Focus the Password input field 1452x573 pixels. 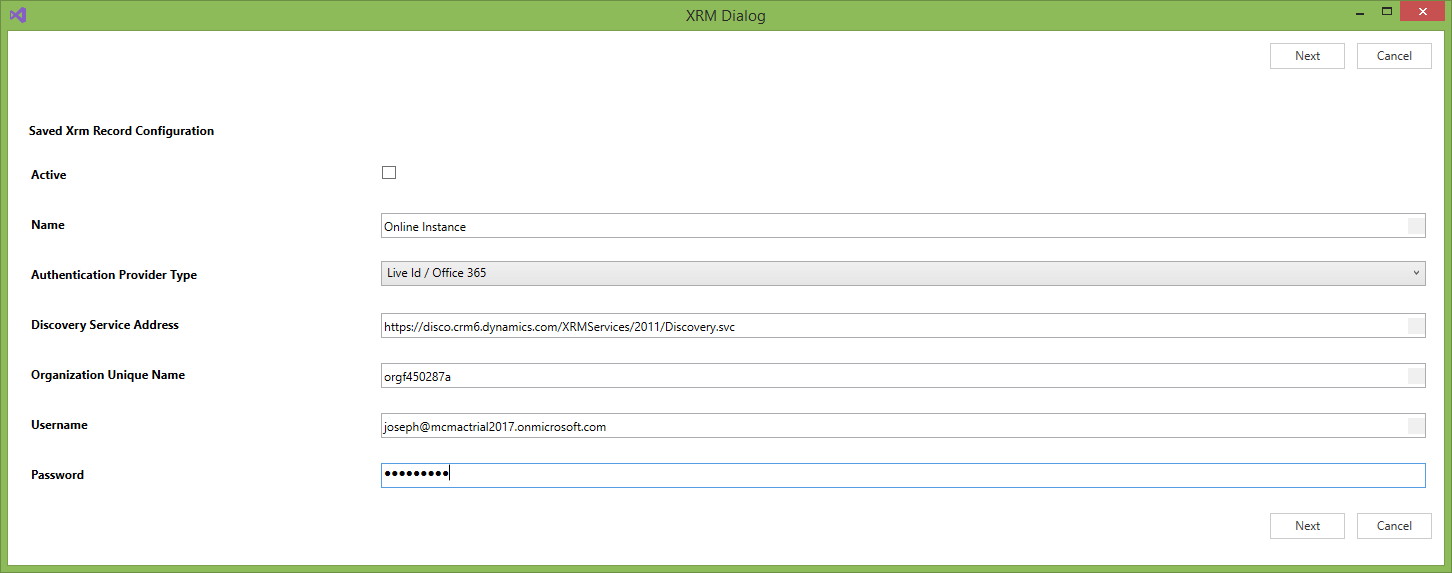point(902,475)
